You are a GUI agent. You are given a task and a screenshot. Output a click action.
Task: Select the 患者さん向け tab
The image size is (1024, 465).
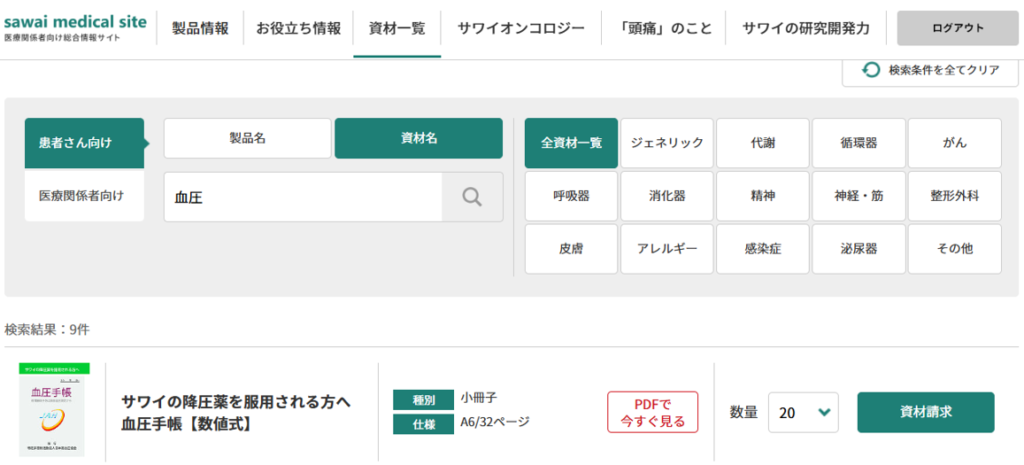point(84,143)
